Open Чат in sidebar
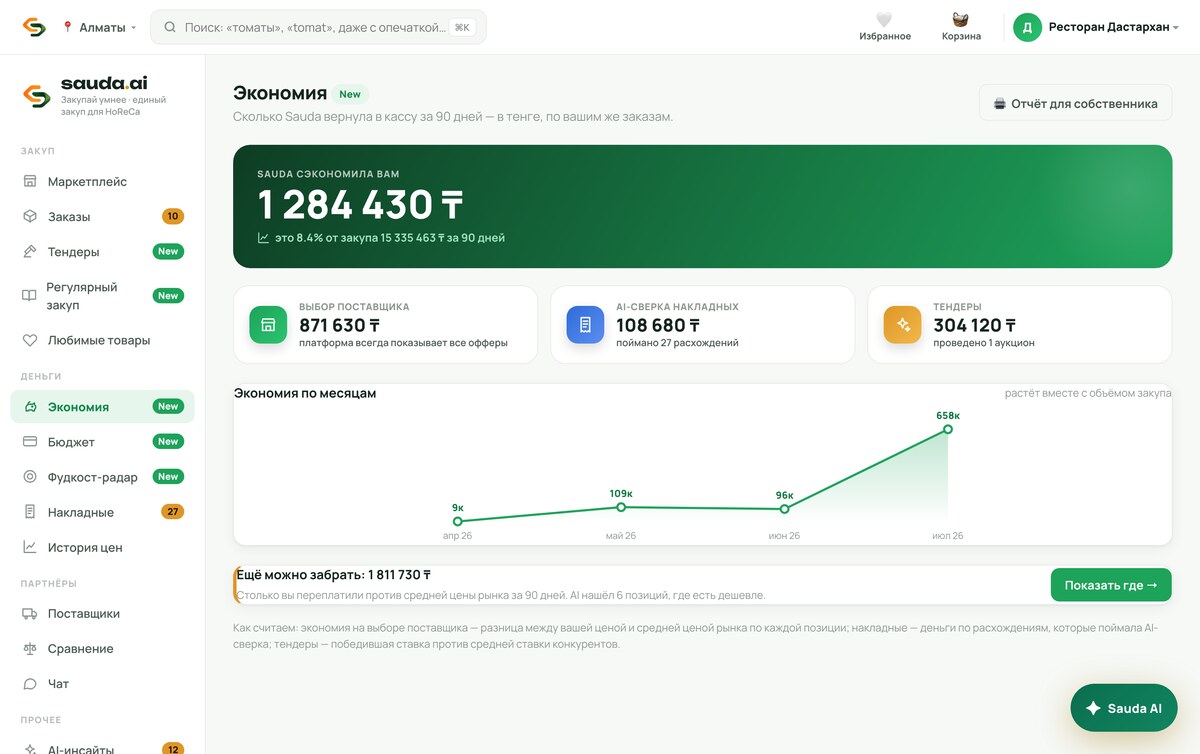Screen dimensions: 1200x754 (x=102, y=684)
